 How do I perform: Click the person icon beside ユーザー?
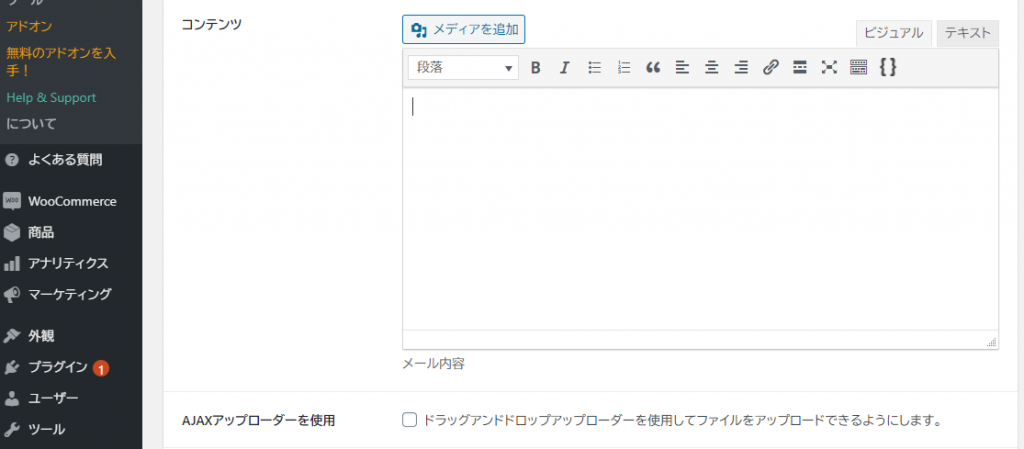coord(12,398)
